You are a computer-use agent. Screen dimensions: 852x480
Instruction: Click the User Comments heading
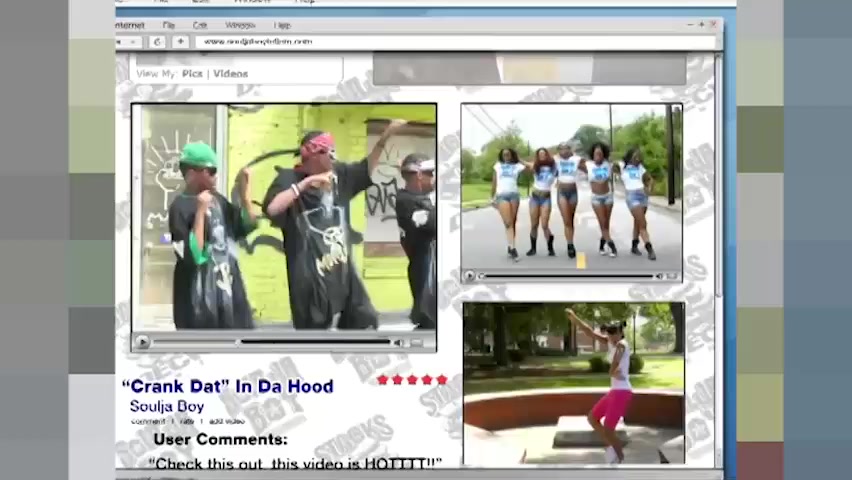[x=221, y=439]
